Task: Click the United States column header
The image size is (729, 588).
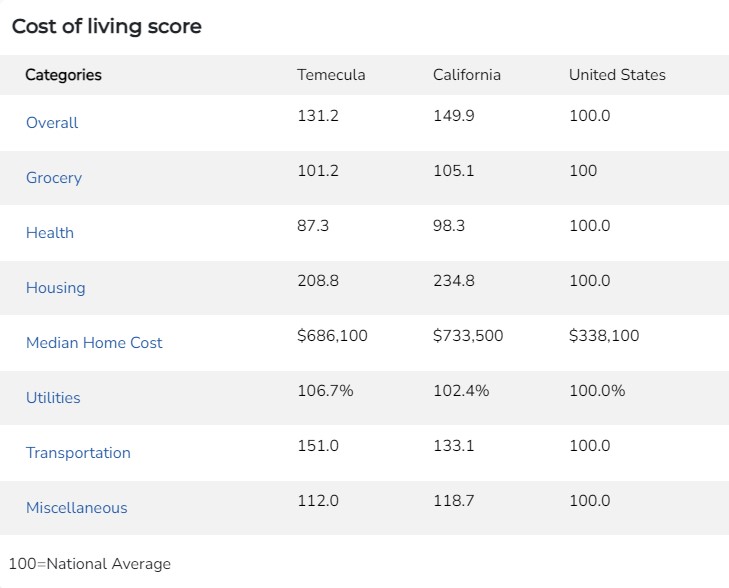Action: [x=617, y=75]
